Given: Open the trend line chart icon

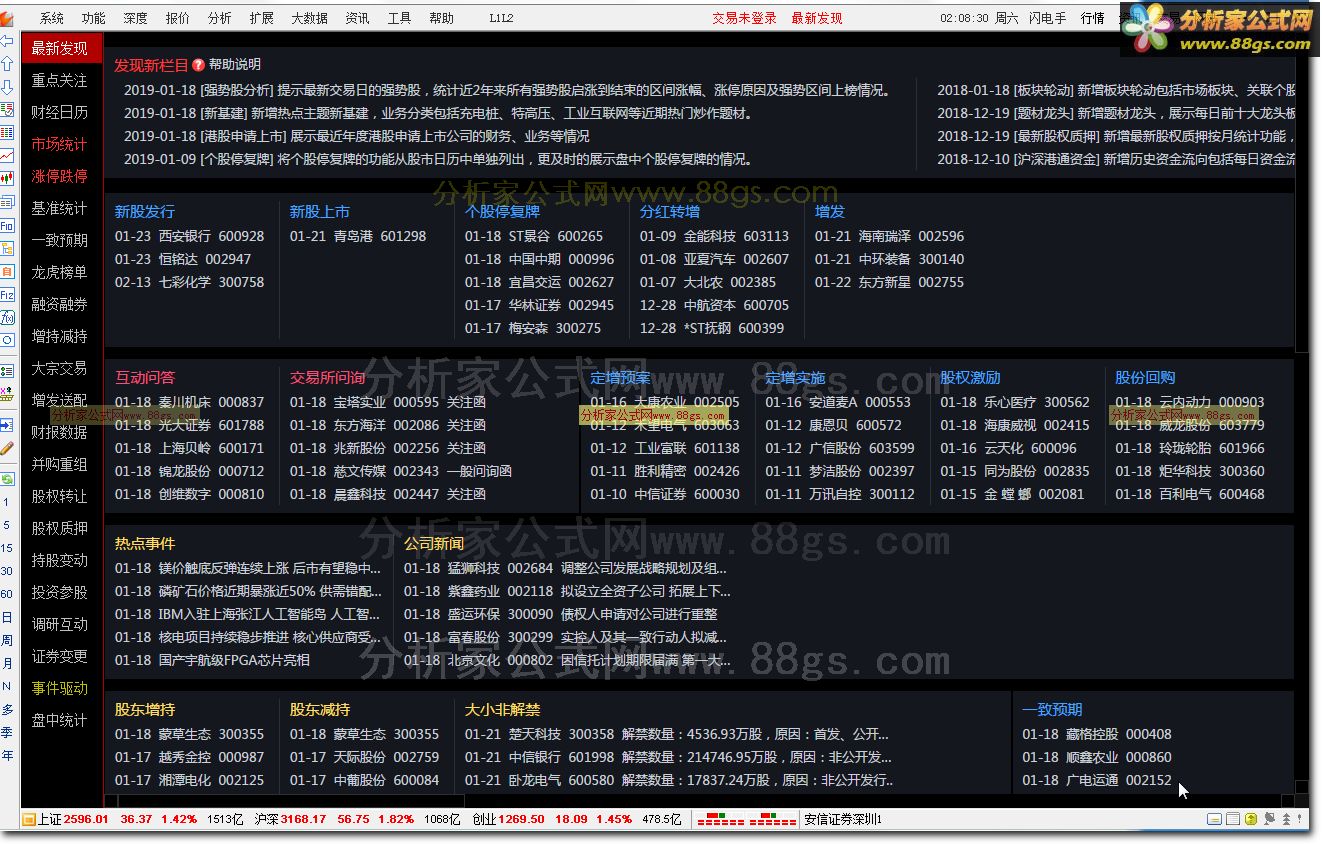Looking at the screenshot, I should click(7, 155).
